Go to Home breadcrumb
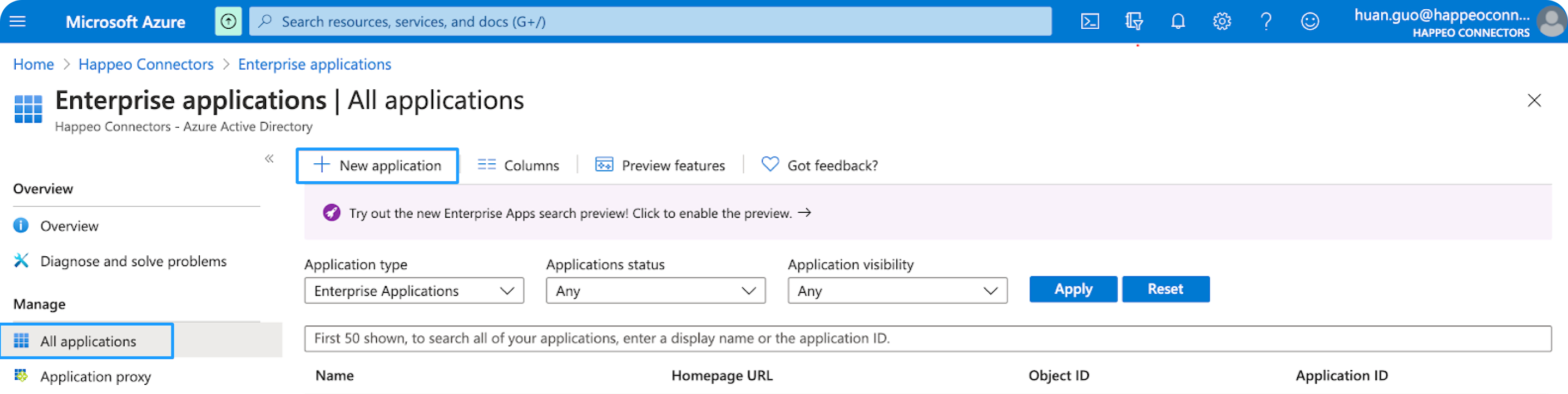 33,64
